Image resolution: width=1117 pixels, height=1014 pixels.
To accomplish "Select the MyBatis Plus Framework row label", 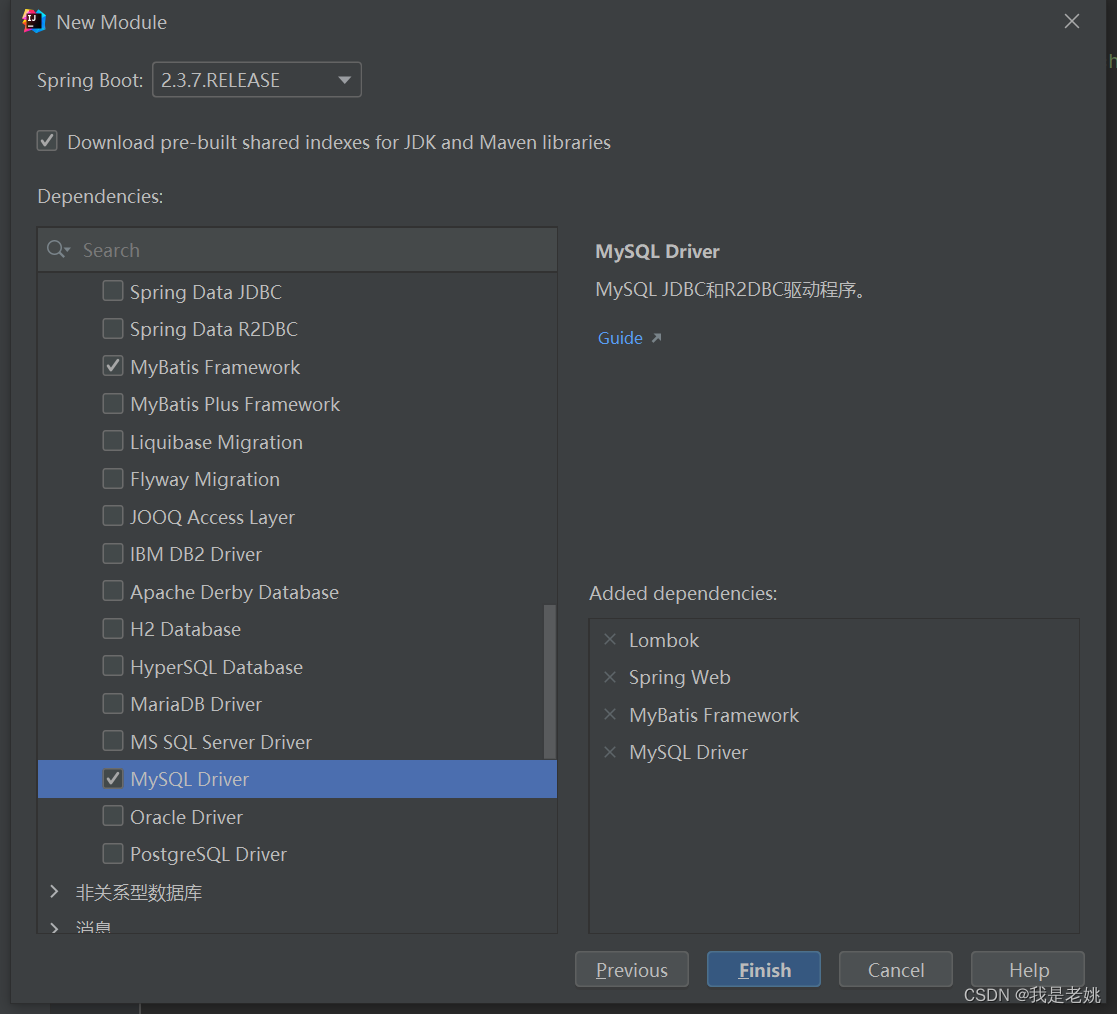I will [235, 404].
